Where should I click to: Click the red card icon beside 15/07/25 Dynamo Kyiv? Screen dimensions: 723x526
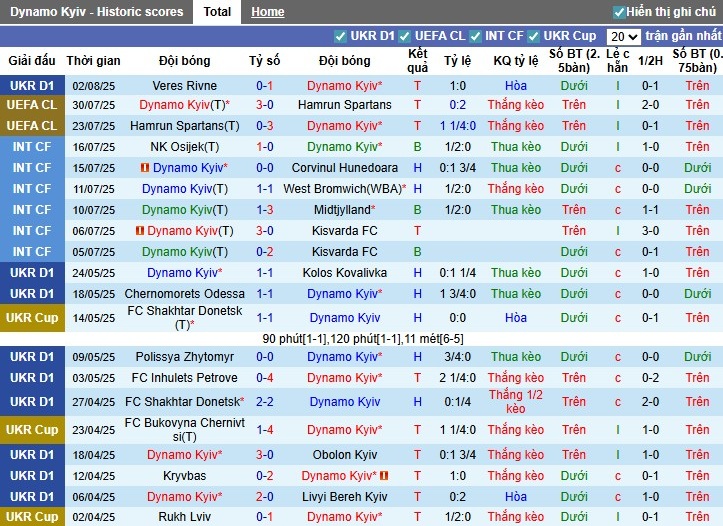pyautogui.click(x=145, y=168)
